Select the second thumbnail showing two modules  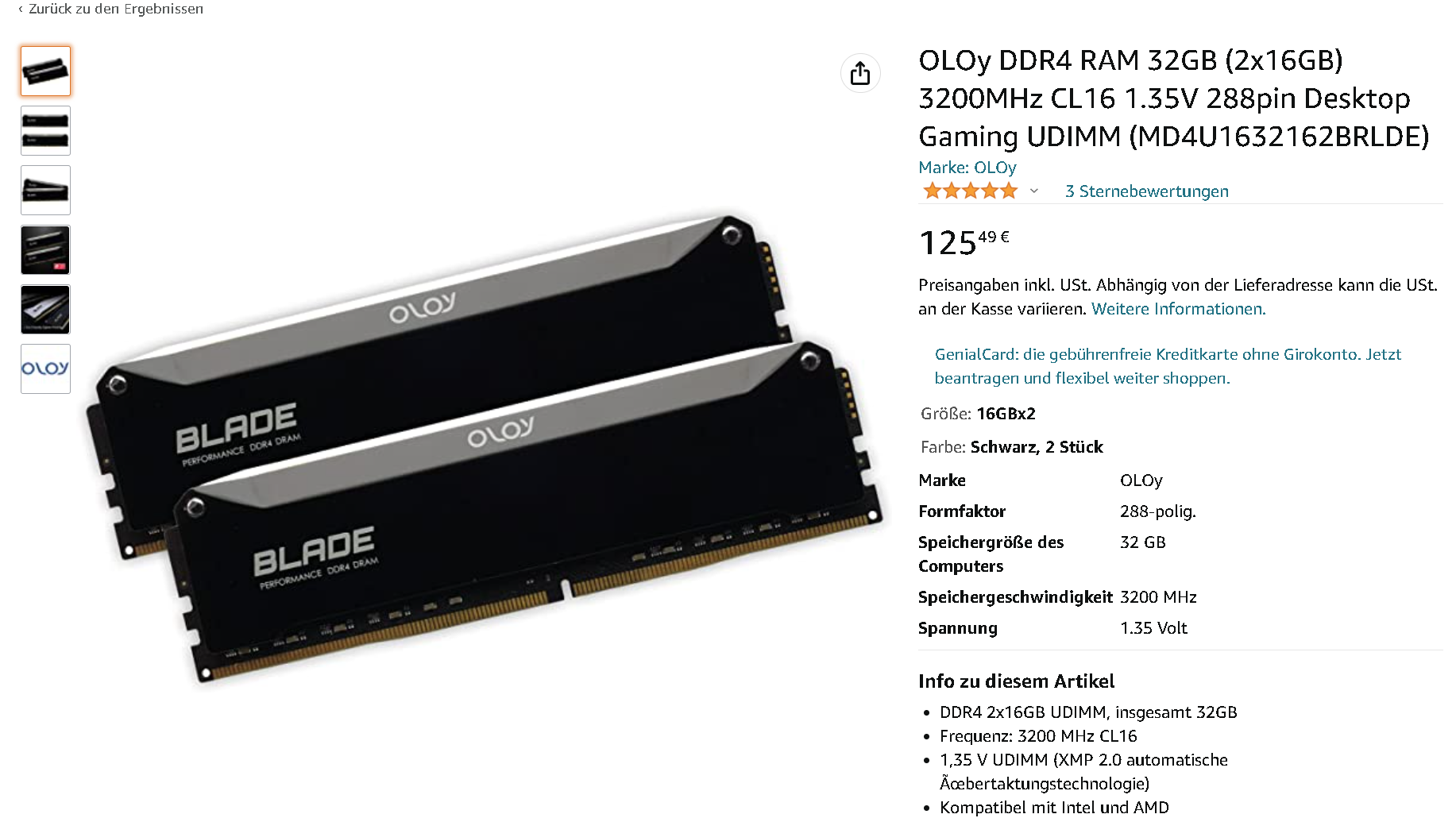pos(45,130)
